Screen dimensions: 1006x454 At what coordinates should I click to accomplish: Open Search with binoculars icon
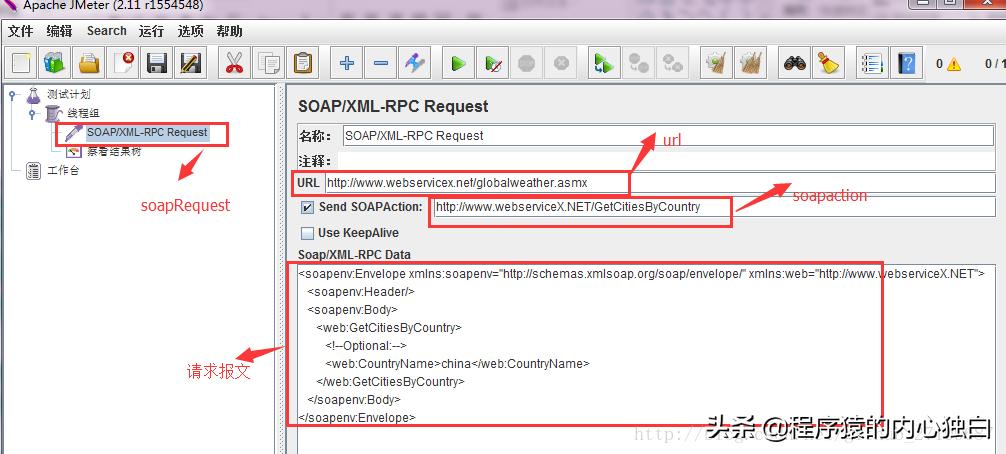click(x=795, y=63)
